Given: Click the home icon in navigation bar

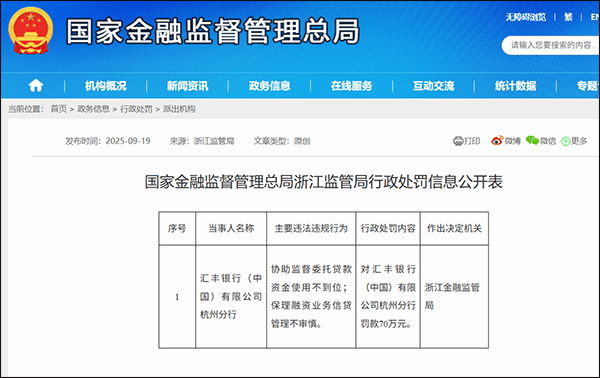Looking at the screenshot, I should click(x=36, y=85).
